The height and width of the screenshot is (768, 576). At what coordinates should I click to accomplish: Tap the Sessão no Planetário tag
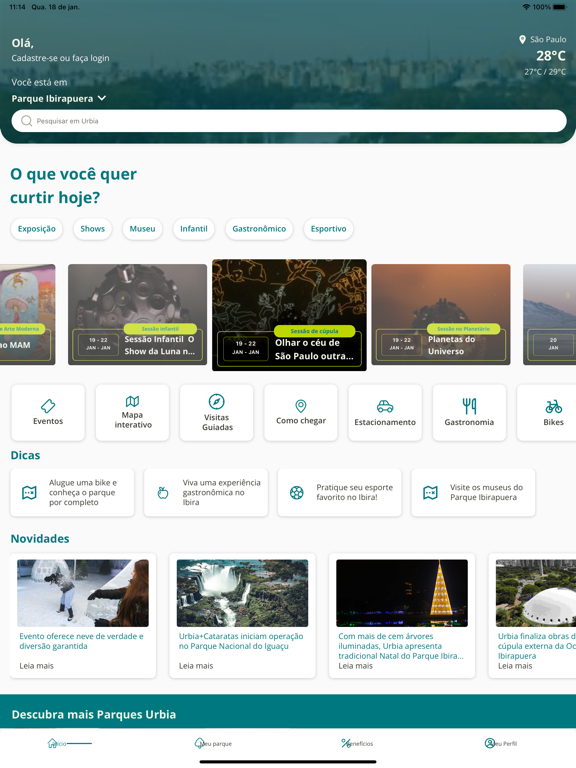click(463, 329)
